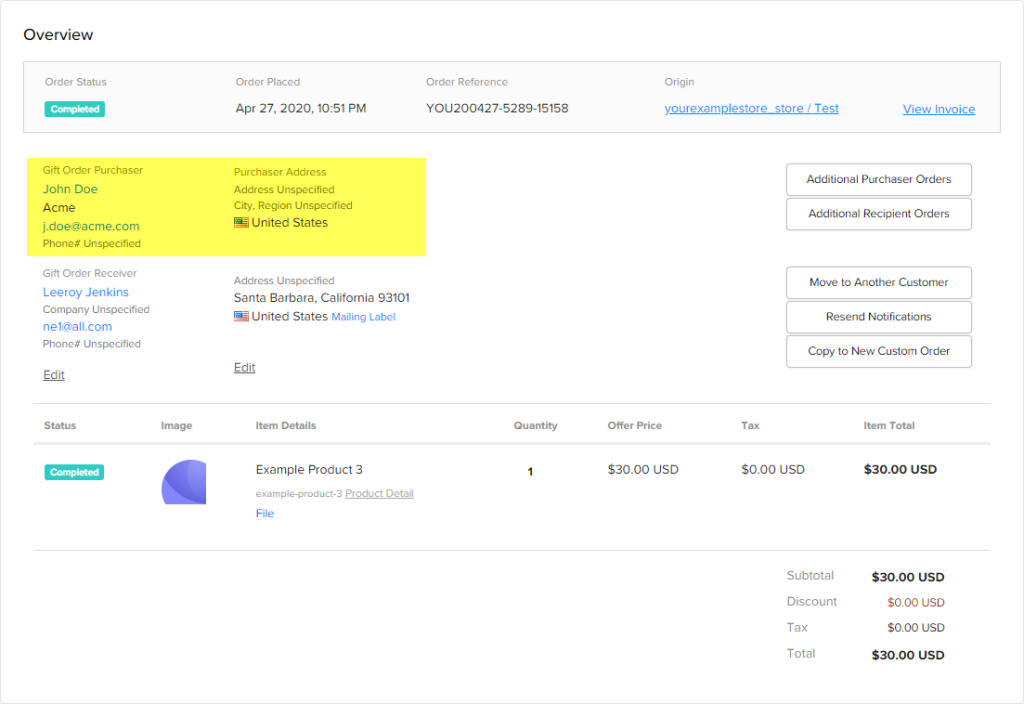Click the Overview heading
1024x704 pixels.
click(x=58, y=35)
